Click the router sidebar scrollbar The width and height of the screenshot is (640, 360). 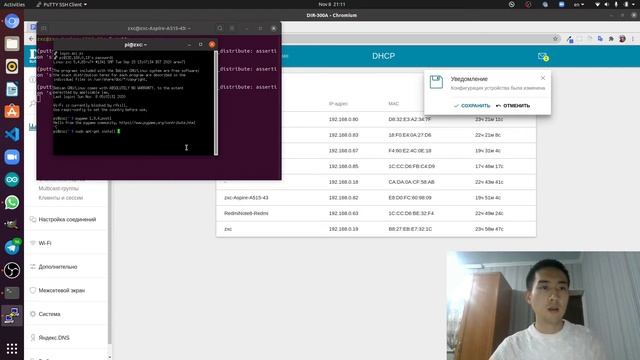(x=109, y=261)
